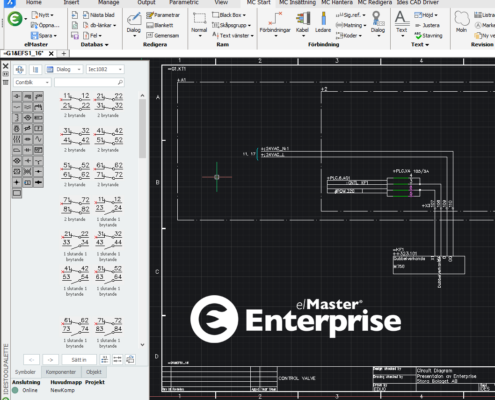Switch to the Objekt palette tab
The height and width of the screenshot is (400, 495).
pos(93,372)
